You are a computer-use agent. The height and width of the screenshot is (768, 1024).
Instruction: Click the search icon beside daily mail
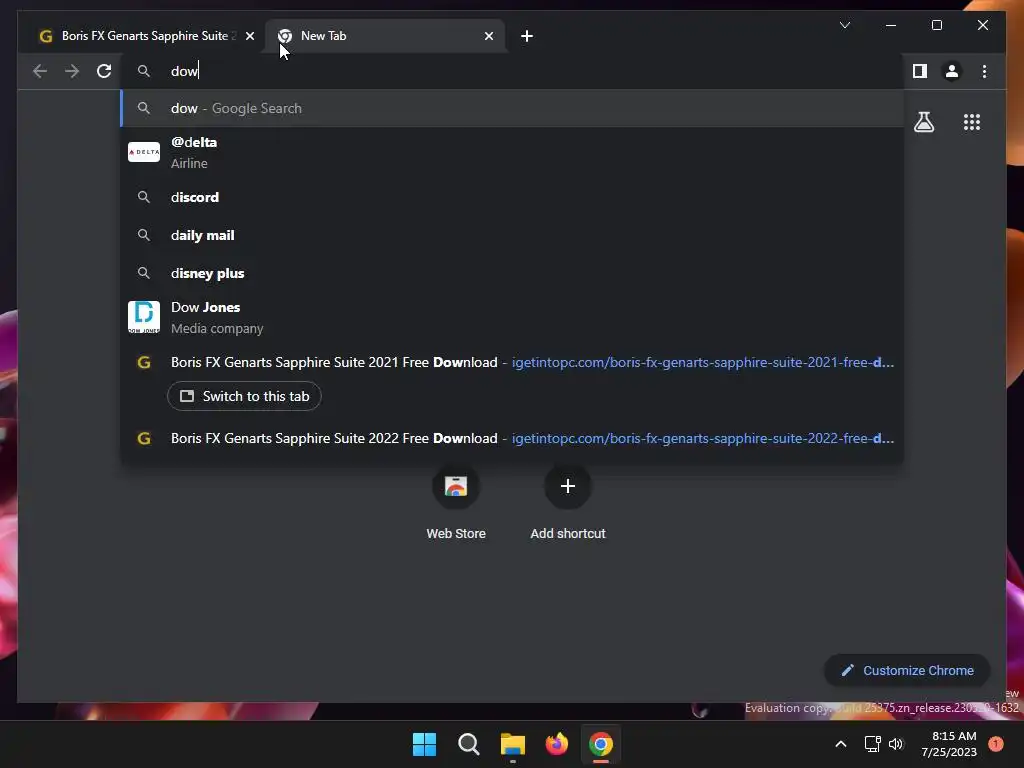tap(144, 235)
